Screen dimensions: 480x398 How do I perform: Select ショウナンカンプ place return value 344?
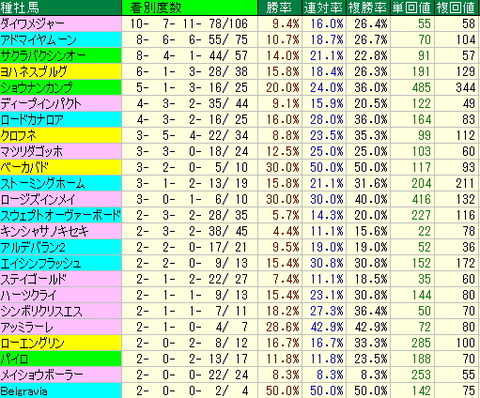(465, 88)
